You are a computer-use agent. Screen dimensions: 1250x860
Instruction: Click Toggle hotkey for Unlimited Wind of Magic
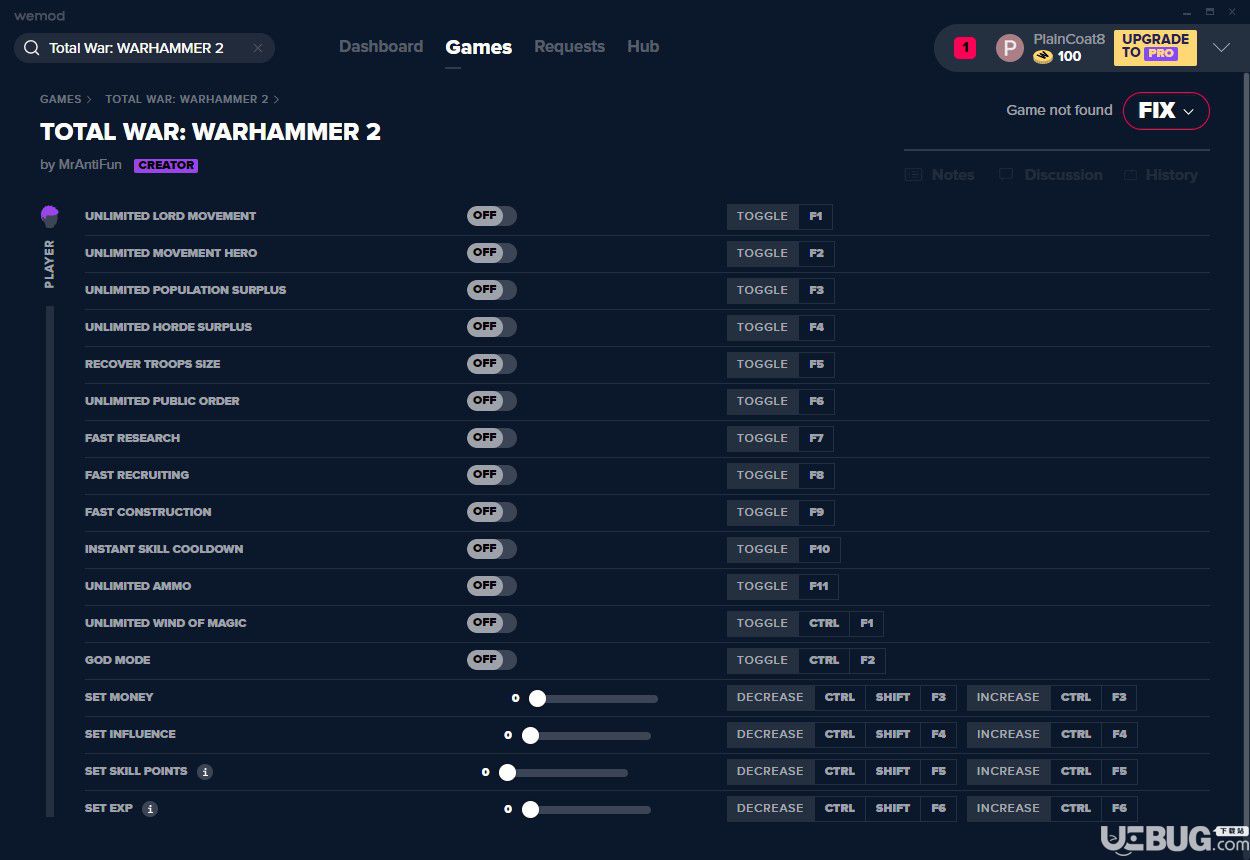[763, 623]
